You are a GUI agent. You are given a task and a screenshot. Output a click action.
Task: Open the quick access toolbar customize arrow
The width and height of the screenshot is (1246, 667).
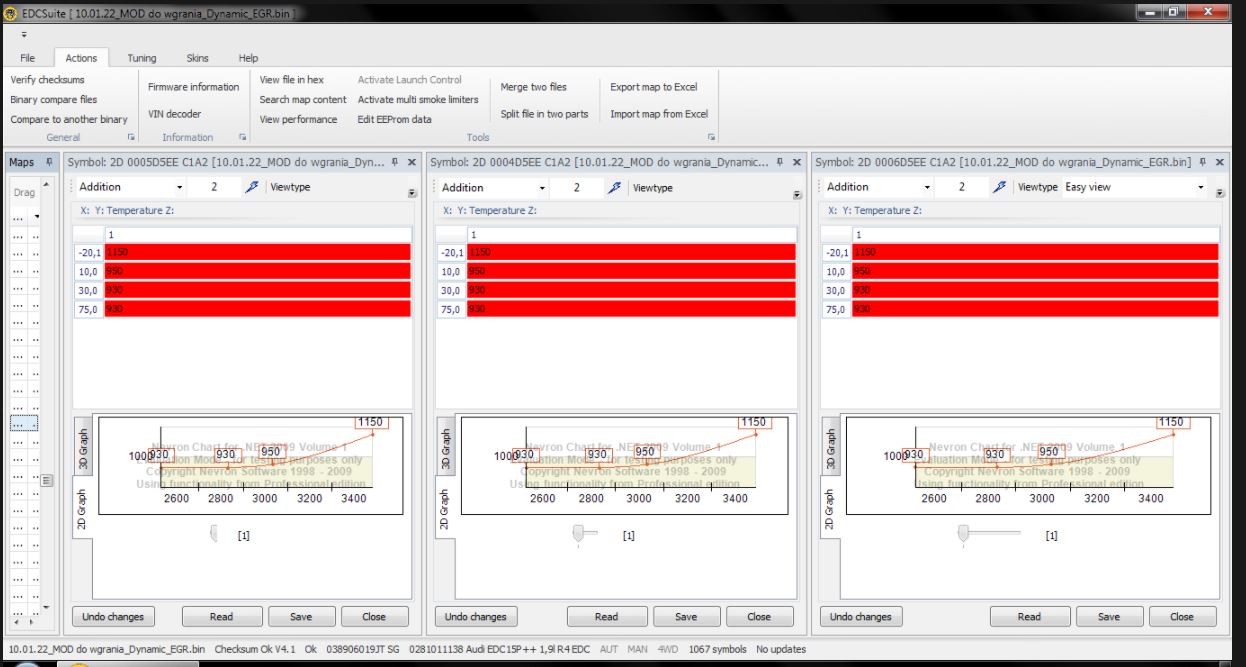[x=24, y=35]
